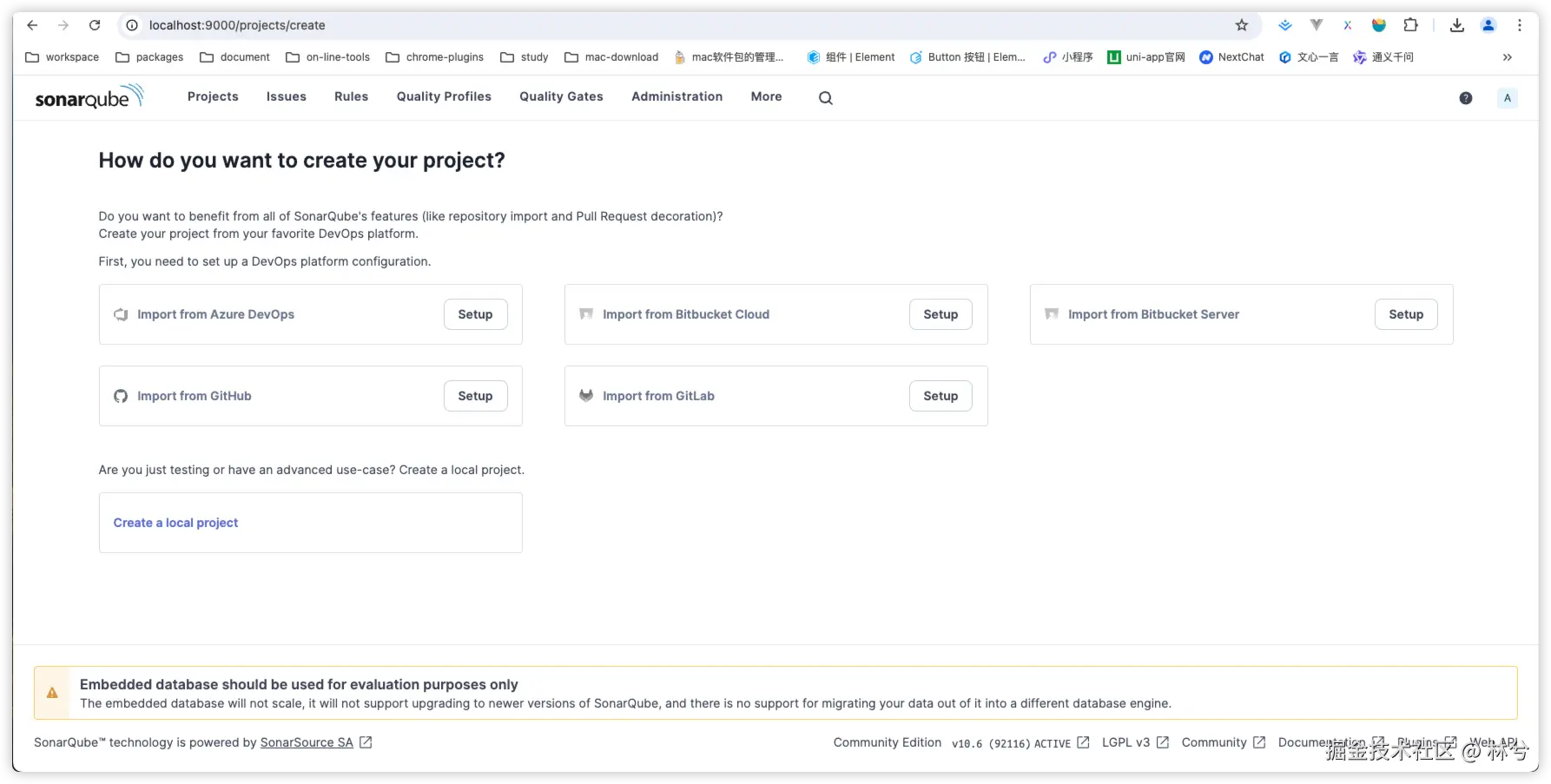This screenshot has height=784, width=1551.
Task: Follow the SonarSource SA footer link
Action: pos(307,742)
